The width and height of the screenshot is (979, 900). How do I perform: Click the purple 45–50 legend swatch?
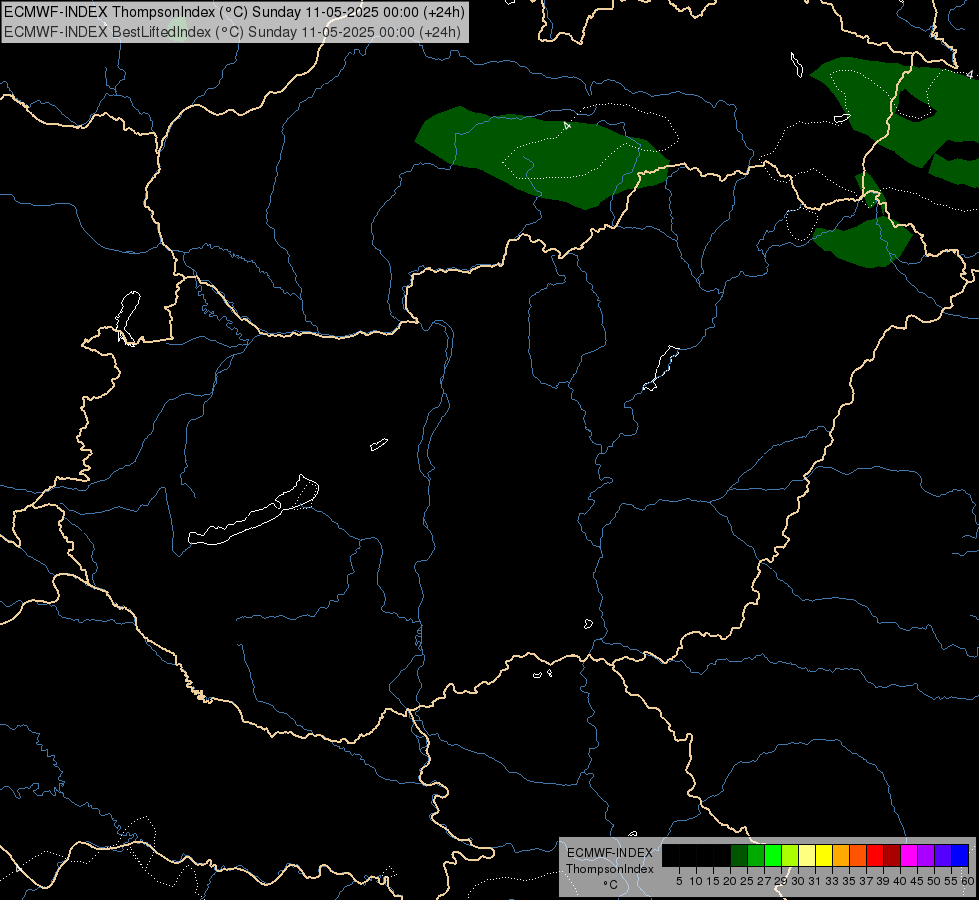pos(927,855)
